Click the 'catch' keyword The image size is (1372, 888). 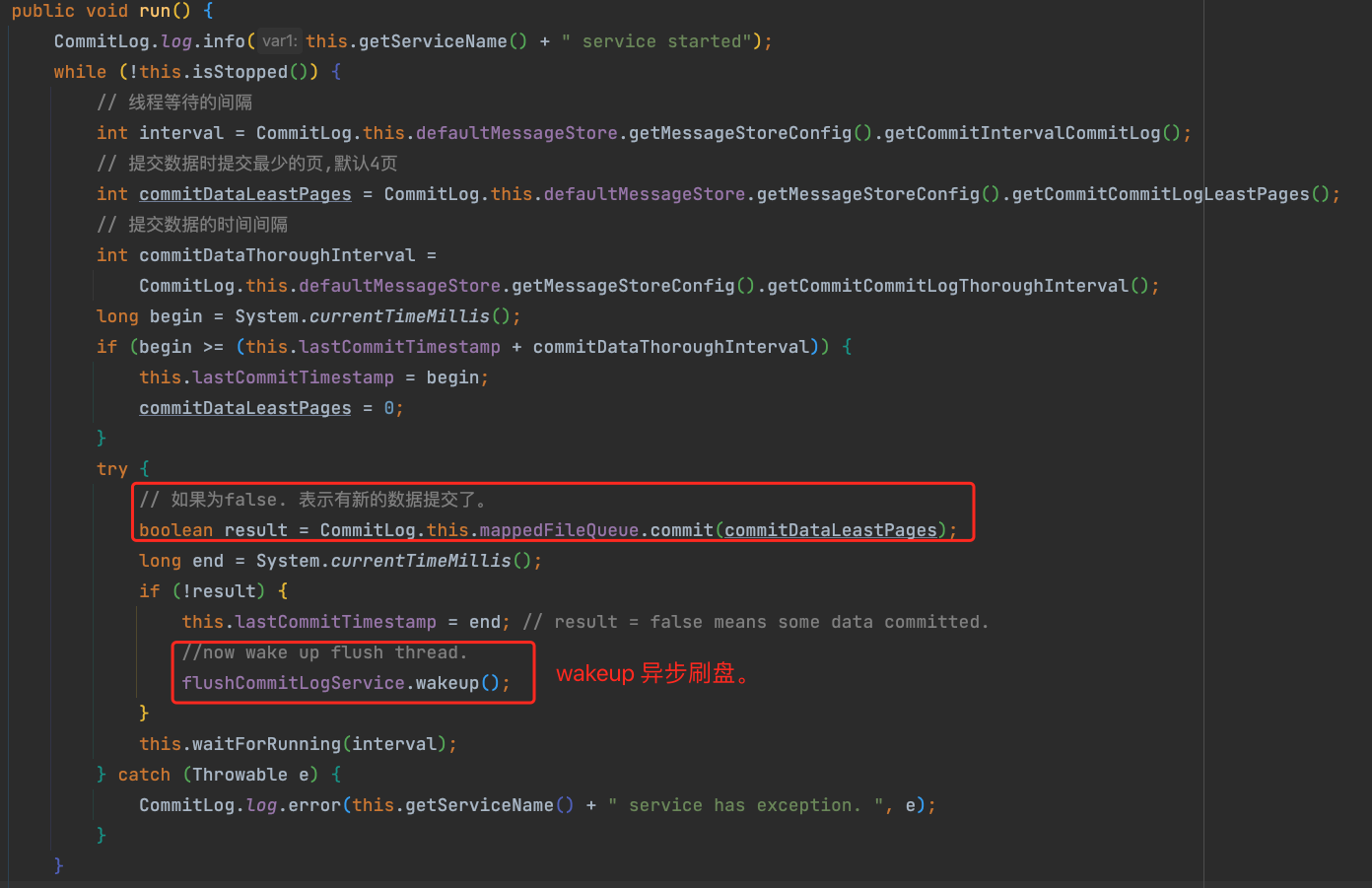(144, 775)
